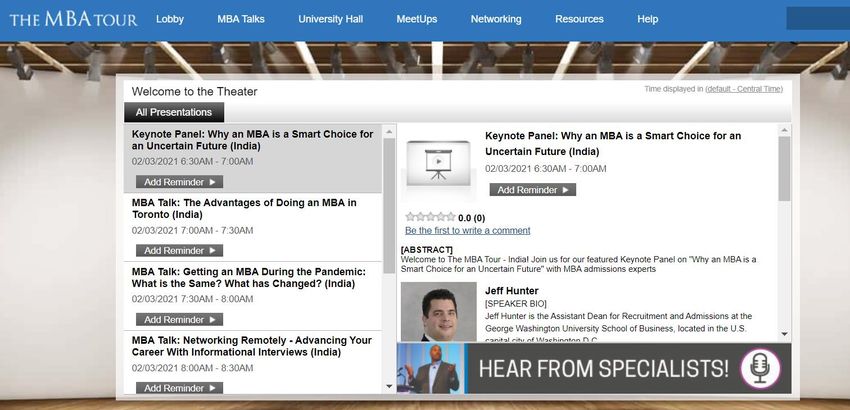Image resolution: width=850 pixels, height=410 pixels.
Task: Click the presentation list scroll up arrow
Action: click(389, 132)
